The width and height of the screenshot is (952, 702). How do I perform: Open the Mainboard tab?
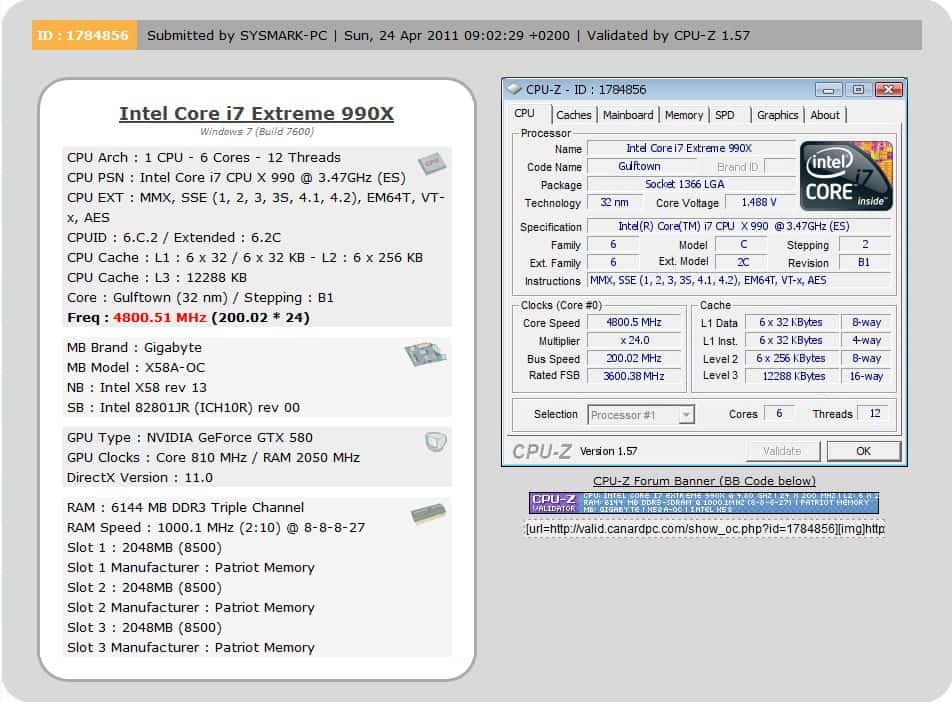click(628, 115)
